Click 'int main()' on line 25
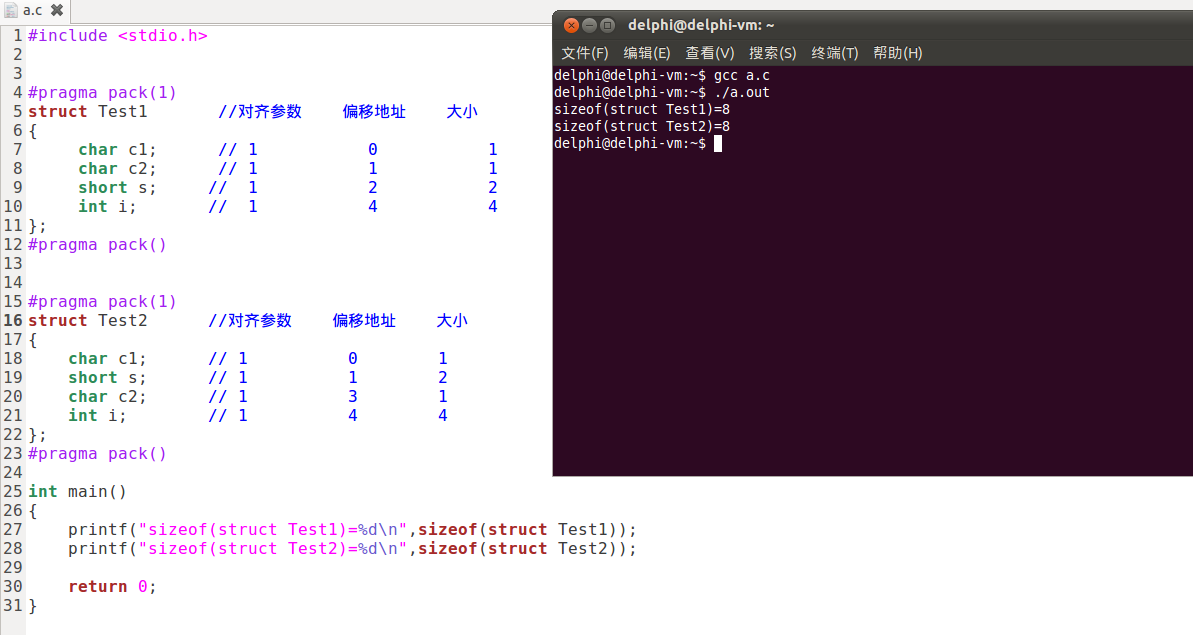The width and height of the screenshot is (1193, 635). point(78,492)
